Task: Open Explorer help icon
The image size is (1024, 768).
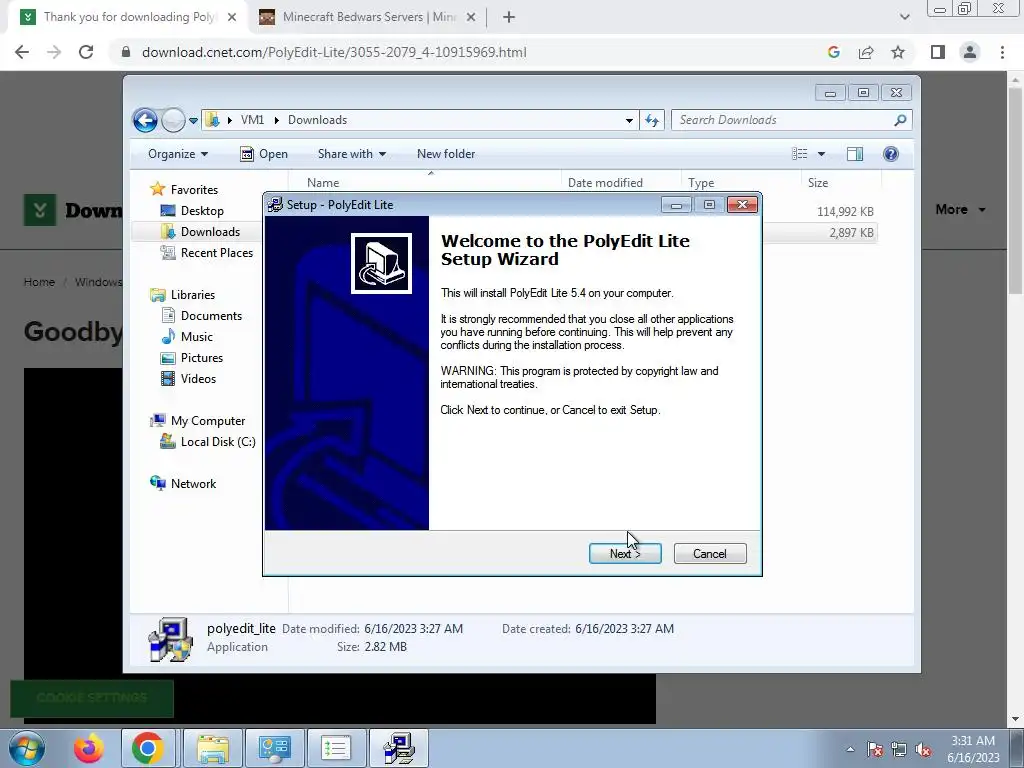Action: tap(891, 154)
